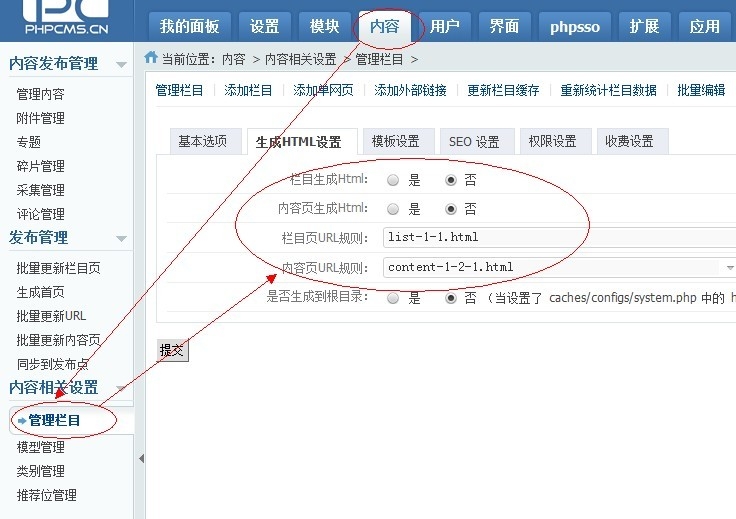Open 同步到发布点 in sidebar
Viewport: 736px width, 519px height.
(x=53, y=364)
